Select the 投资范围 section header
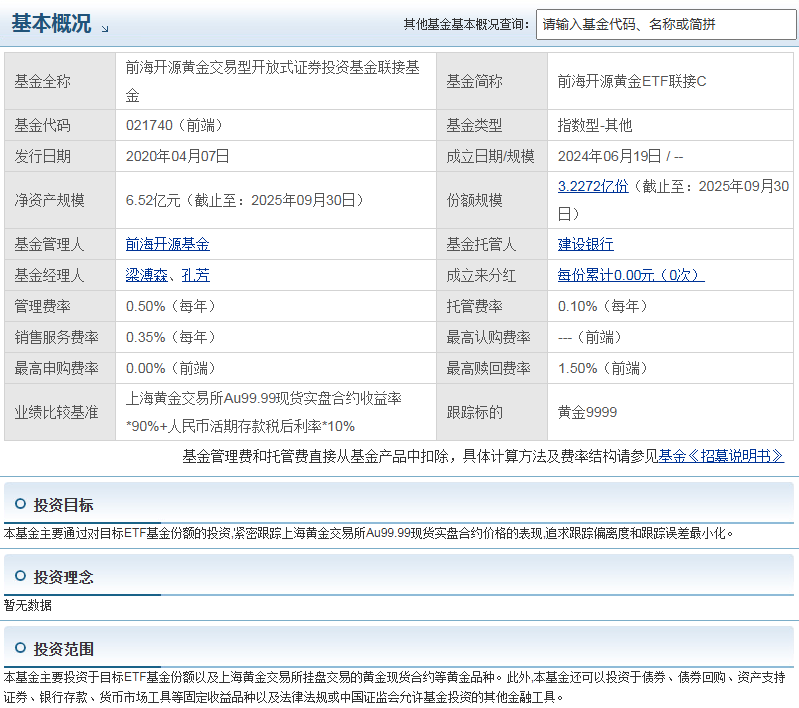799x708 pixels. (x=63, y=649)
